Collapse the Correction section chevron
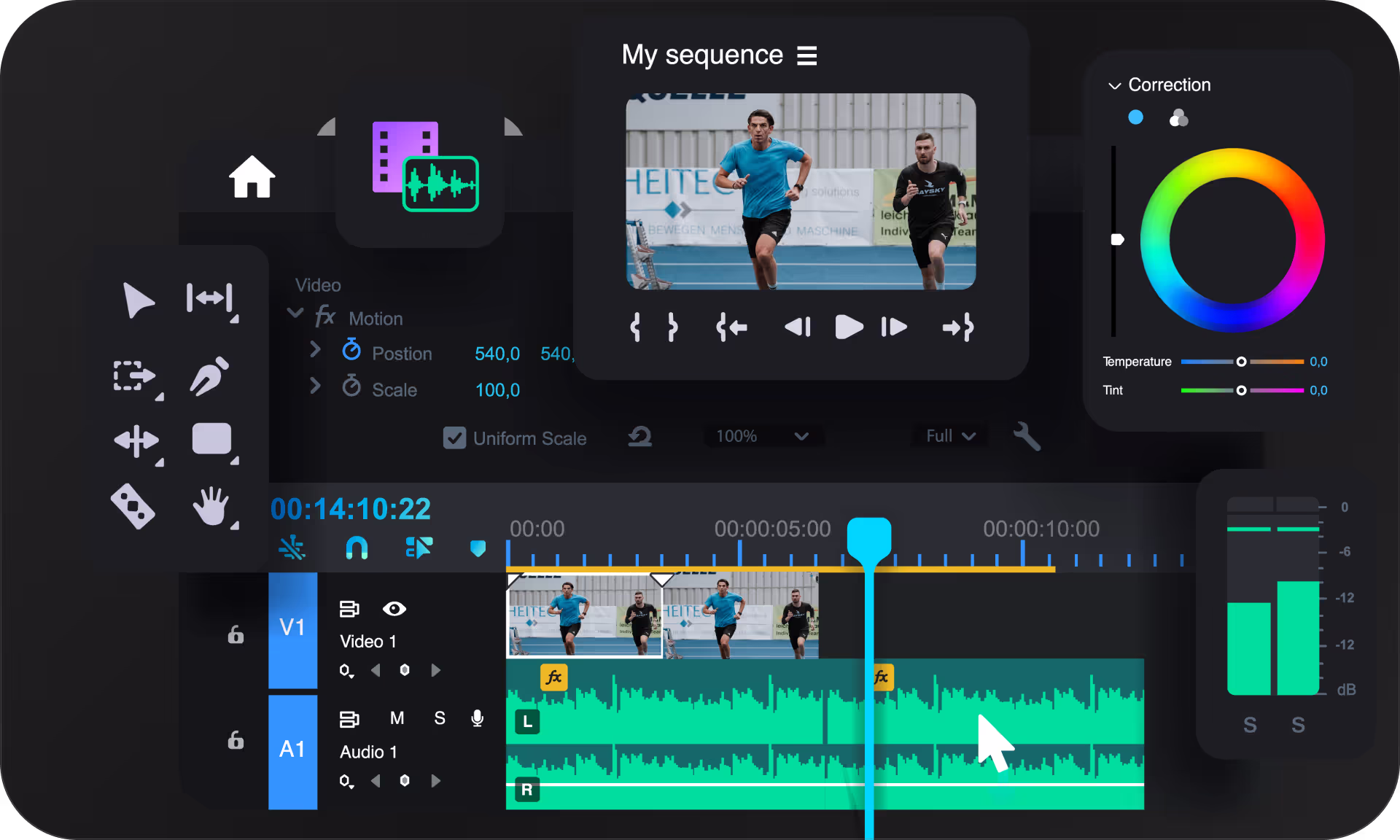Screen dimensions: 1400x840 click(x=1114, y=86)
